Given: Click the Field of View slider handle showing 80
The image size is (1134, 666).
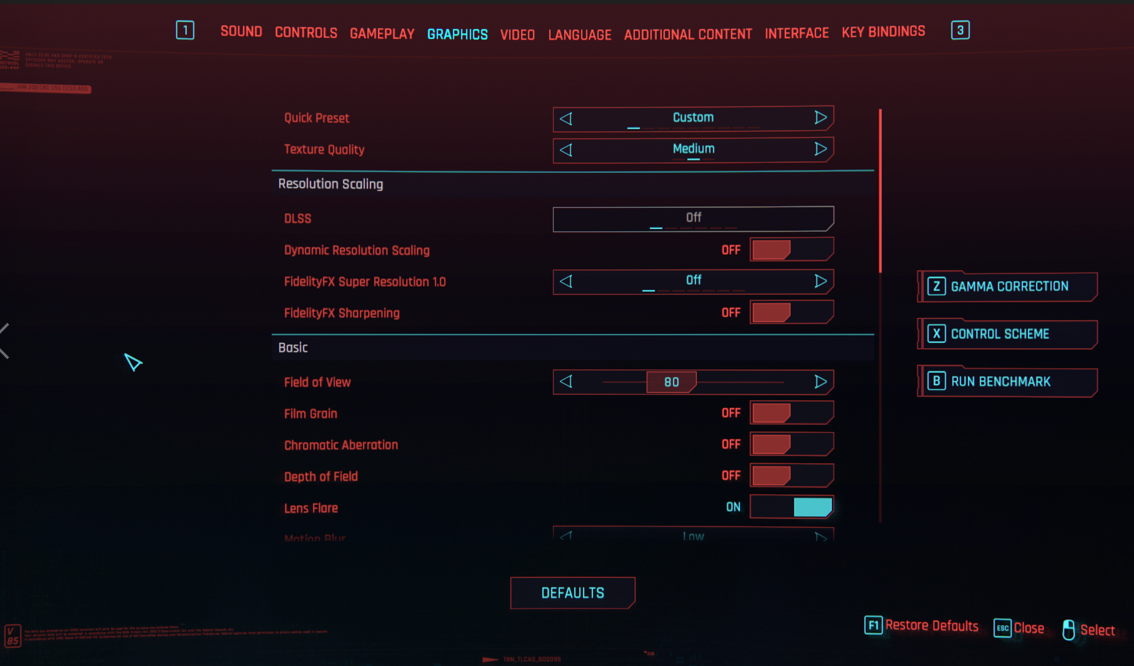Looking at the screenshot, I should [671, 382].
